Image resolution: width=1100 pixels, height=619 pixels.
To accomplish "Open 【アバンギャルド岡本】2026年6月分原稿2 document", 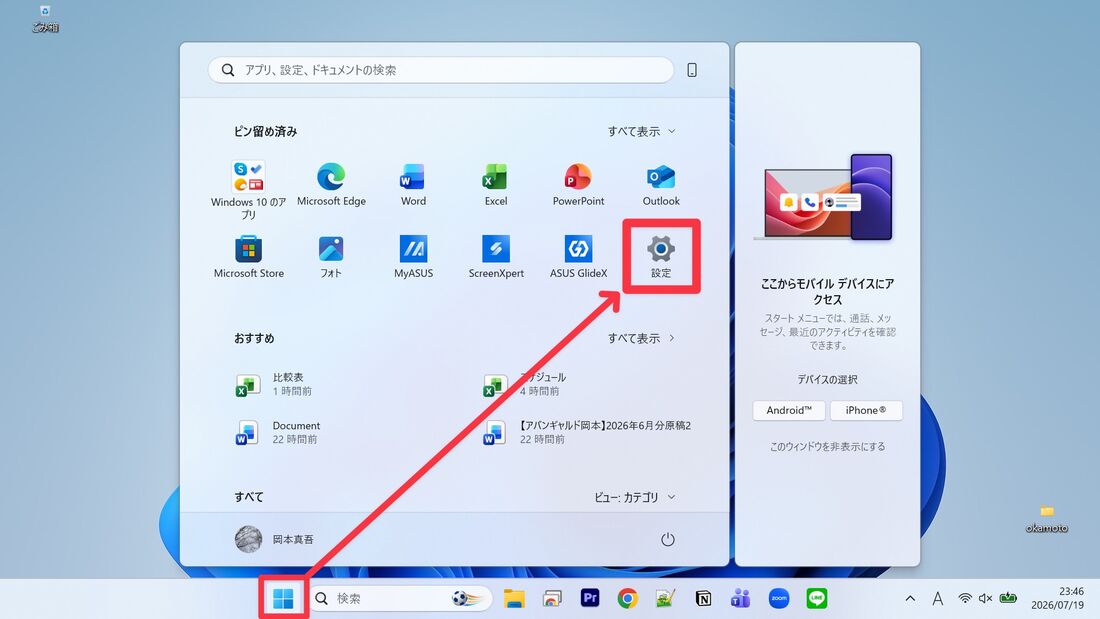I will tap(587, 432).
